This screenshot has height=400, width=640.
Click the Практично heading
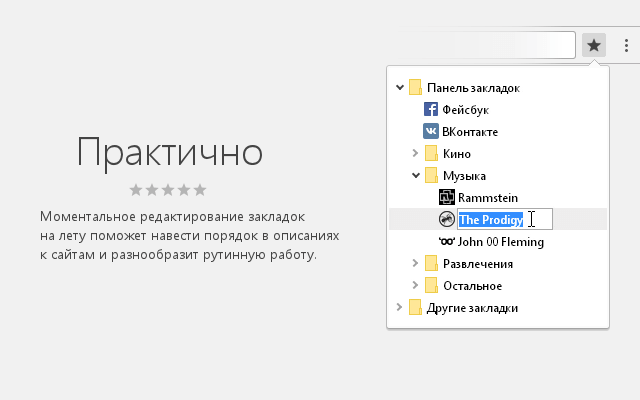[169, 153]
